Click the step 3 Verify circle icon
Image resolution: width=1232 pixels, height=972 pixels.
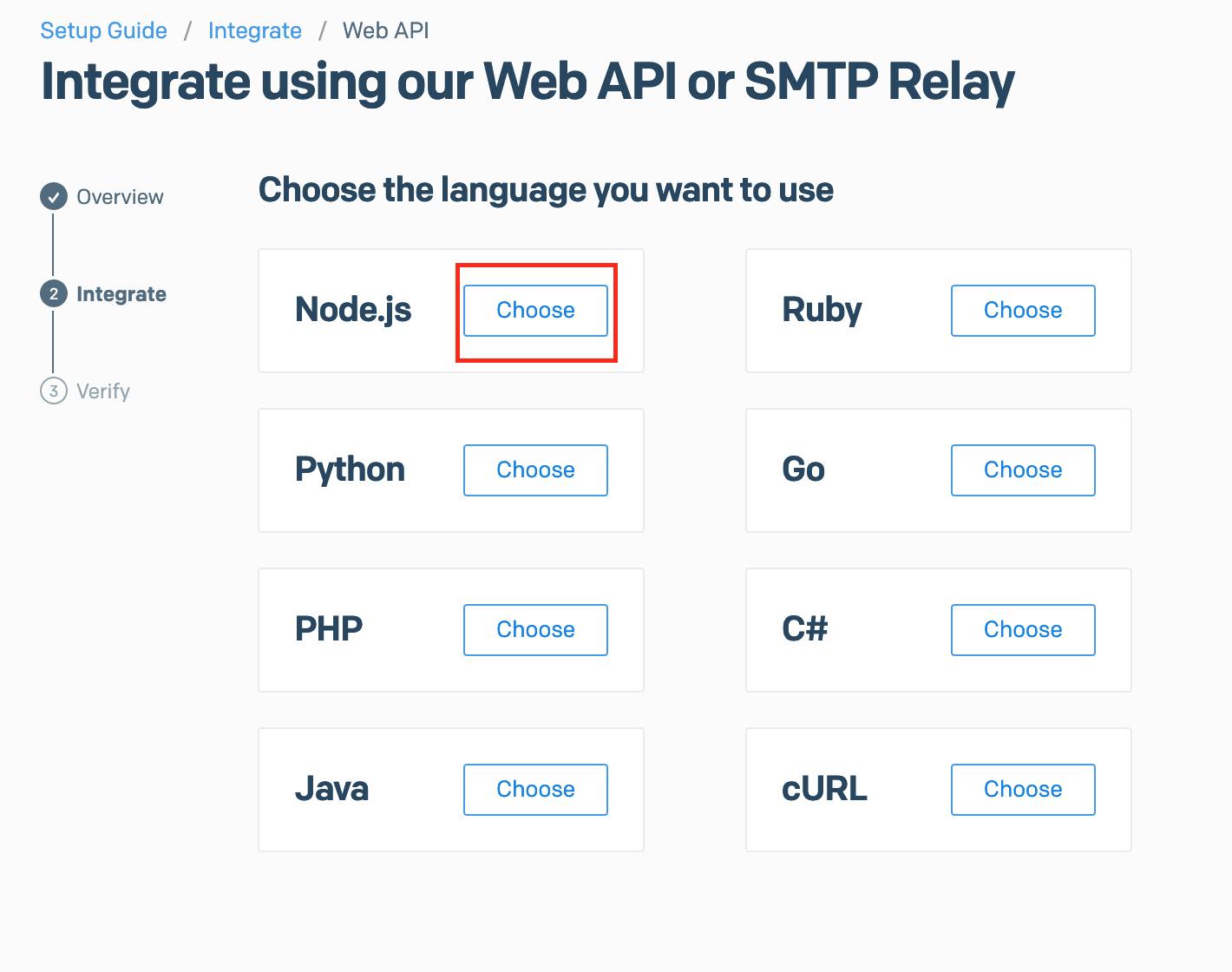point(54,391)
